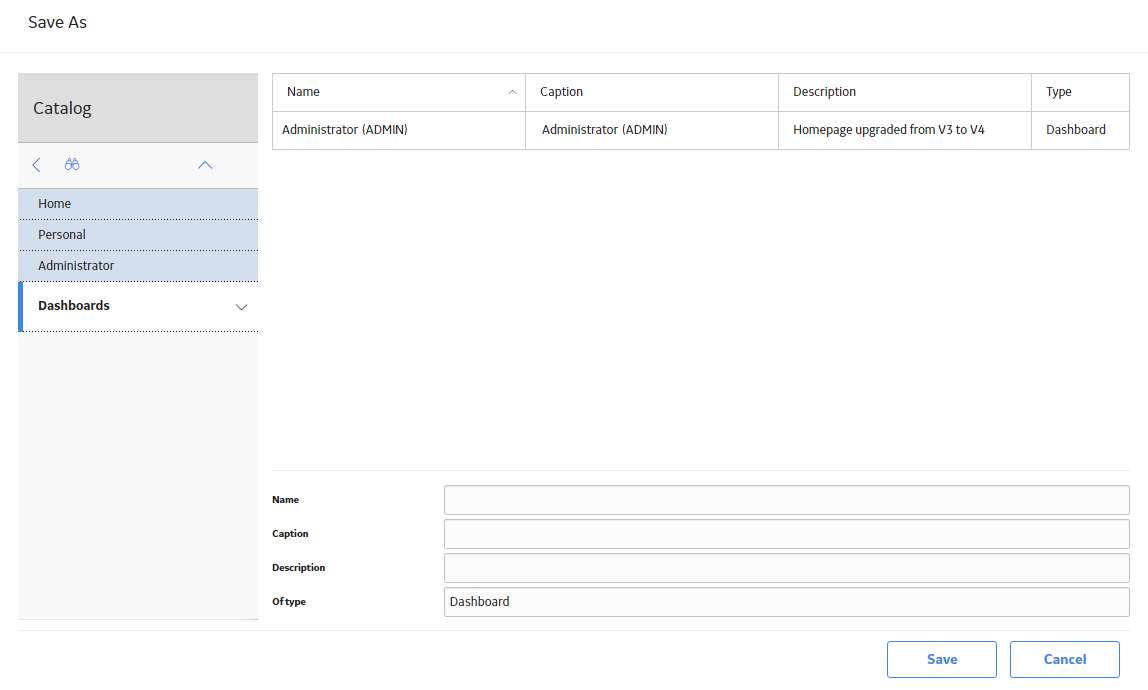Select Administrator (ADMIN) in Name column
This screenshot has height=690, width=1148.
(399, 130)
